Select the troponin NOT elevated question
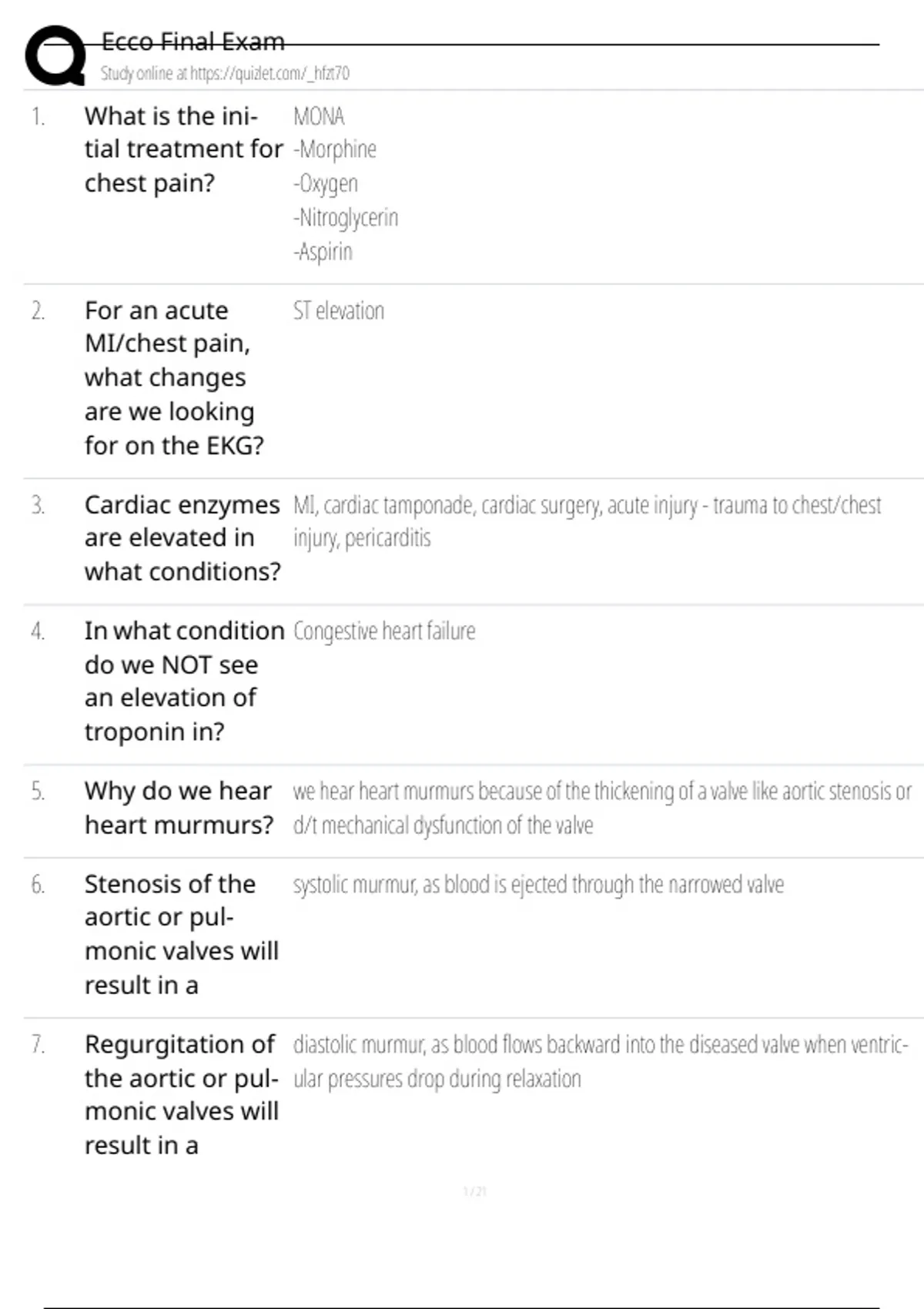924x1309 pixels. (x=184, y=681)
